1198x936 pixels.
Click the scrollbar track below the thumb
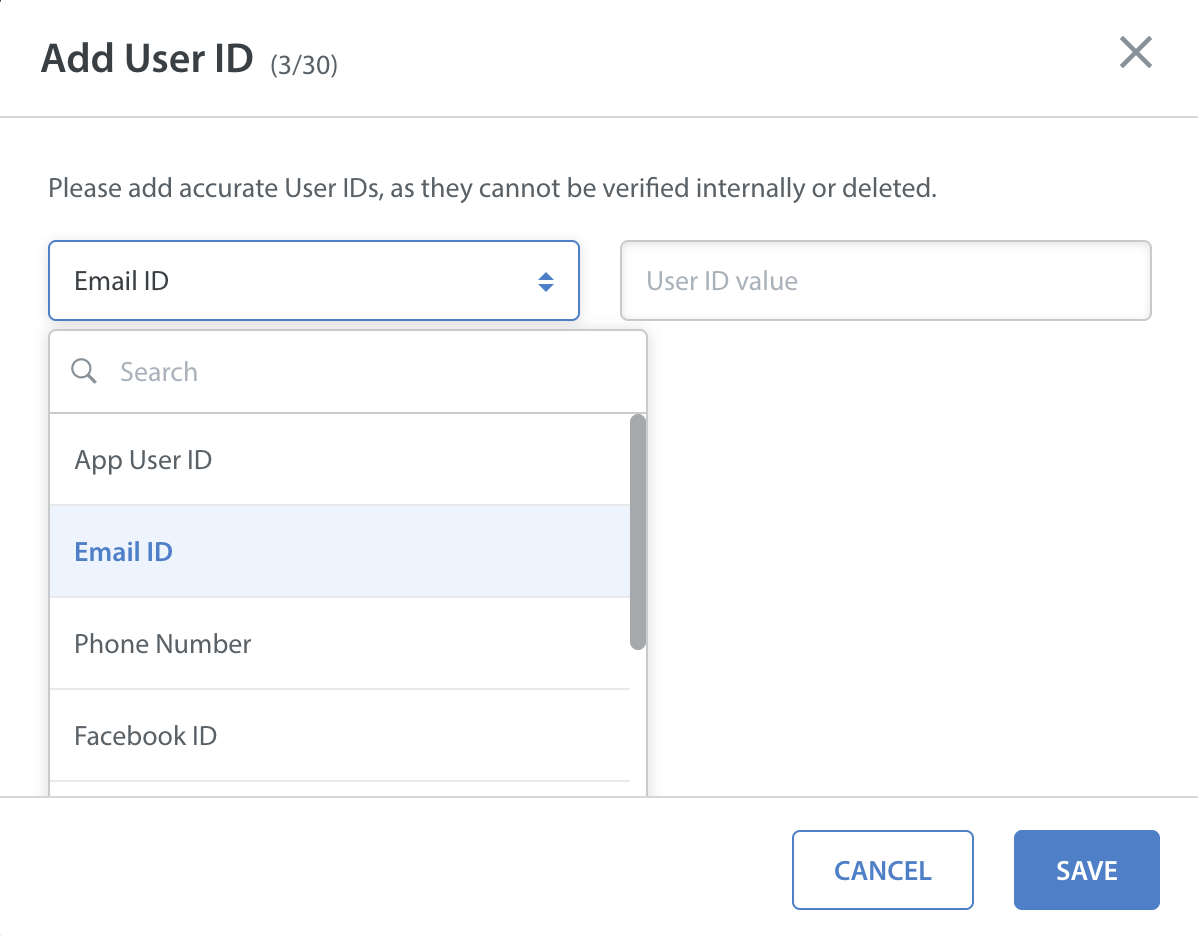coord(638,720)
